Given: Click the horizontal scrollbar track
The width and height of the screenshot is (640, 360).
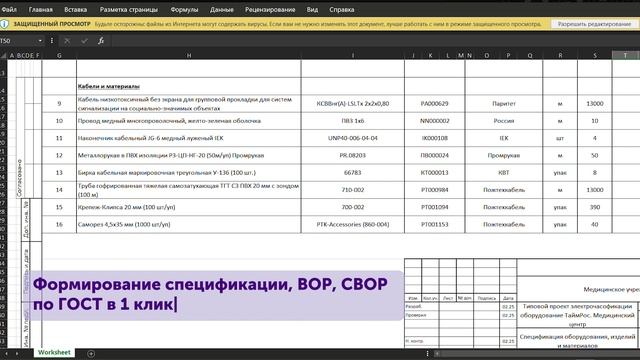Looking at the screenshot, I should pos(539,353).
